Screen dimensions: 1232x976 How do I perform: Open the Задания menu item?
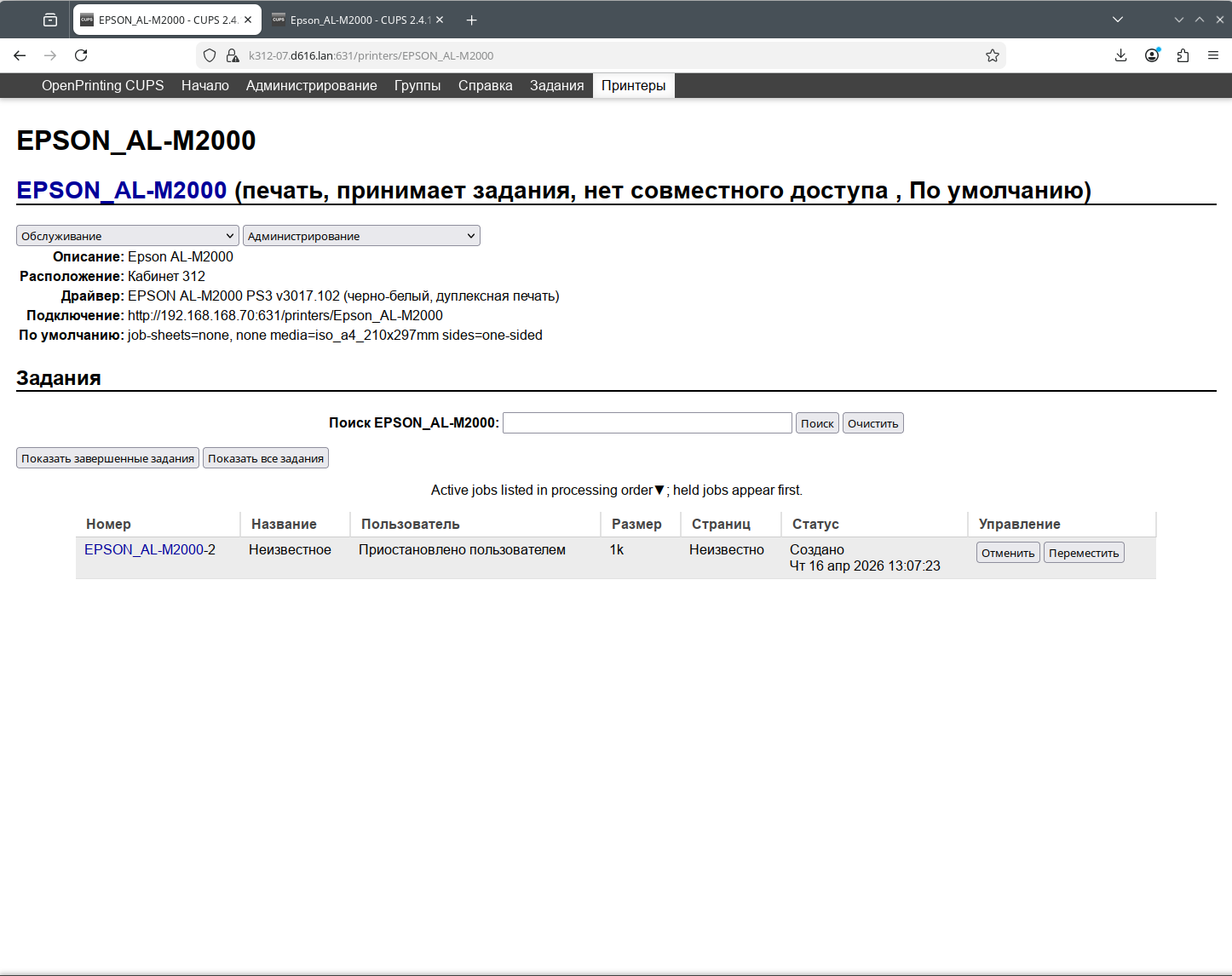(x=556, y=85)
